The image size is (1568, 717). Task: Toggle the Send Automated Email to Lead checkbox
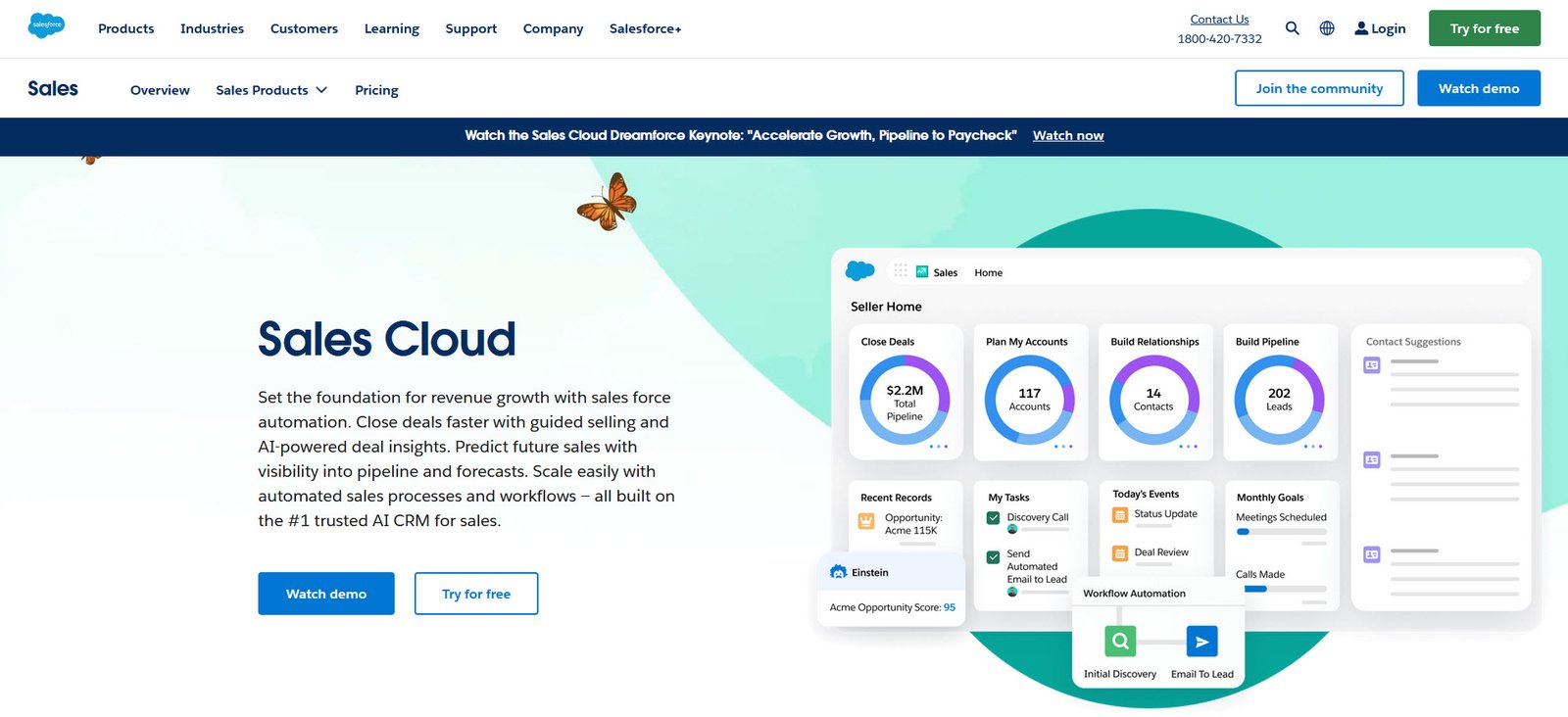coord(993,556)
